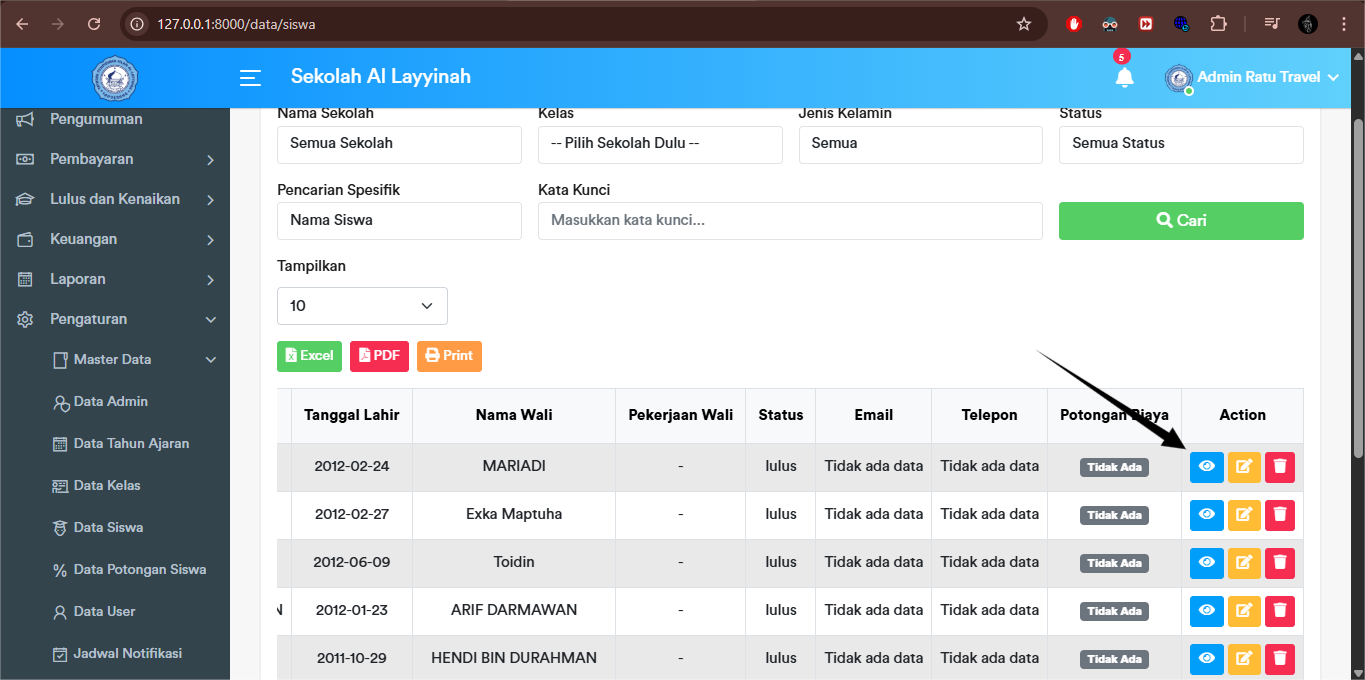Bookmark this page with star icon
Image resolution: width=1365 pixels, height=680 pixels.
[x=1023, y=24]
